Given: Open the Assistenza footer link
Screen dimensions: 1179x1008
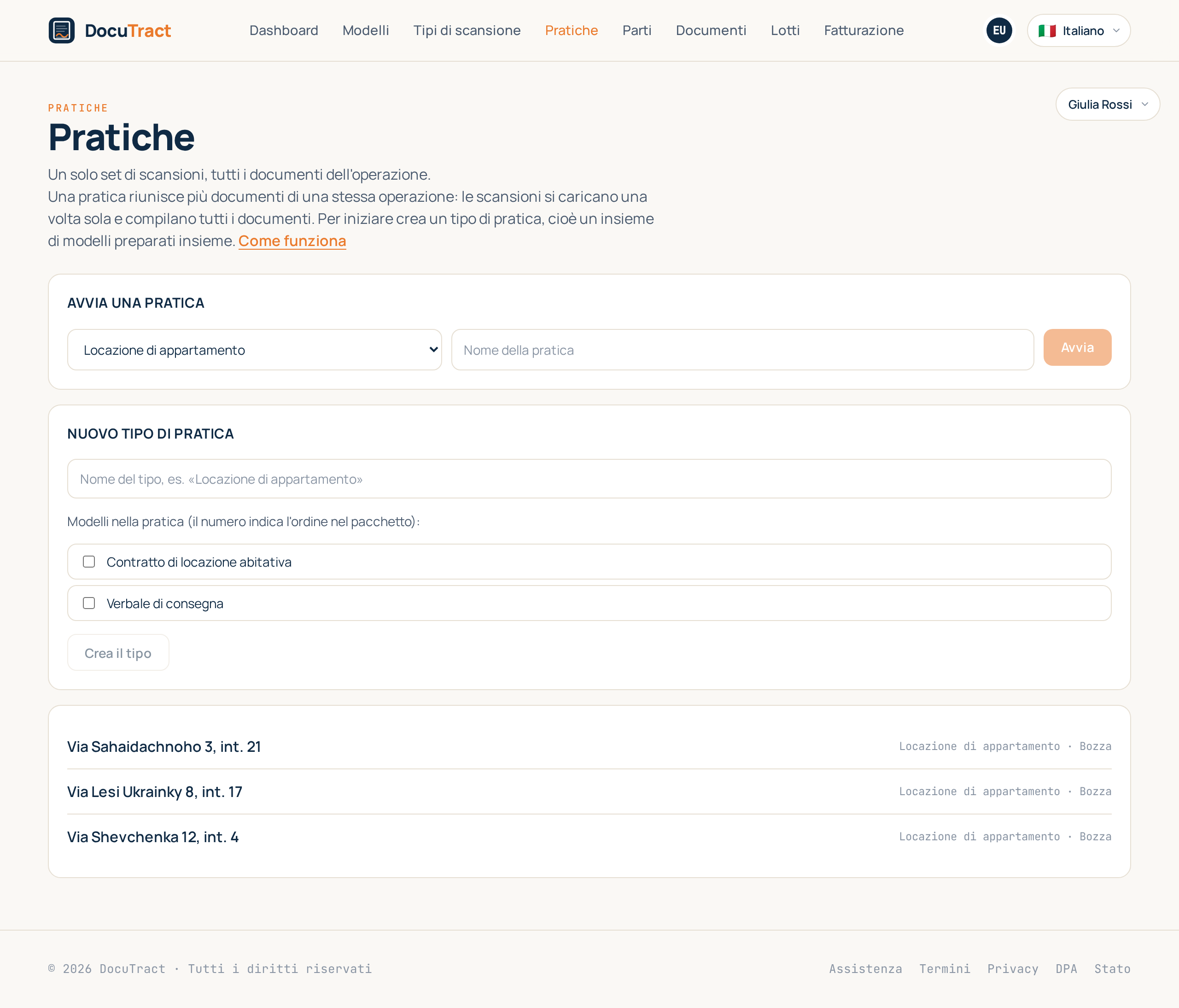Looking at the screenshot, I should coord(865,969).
